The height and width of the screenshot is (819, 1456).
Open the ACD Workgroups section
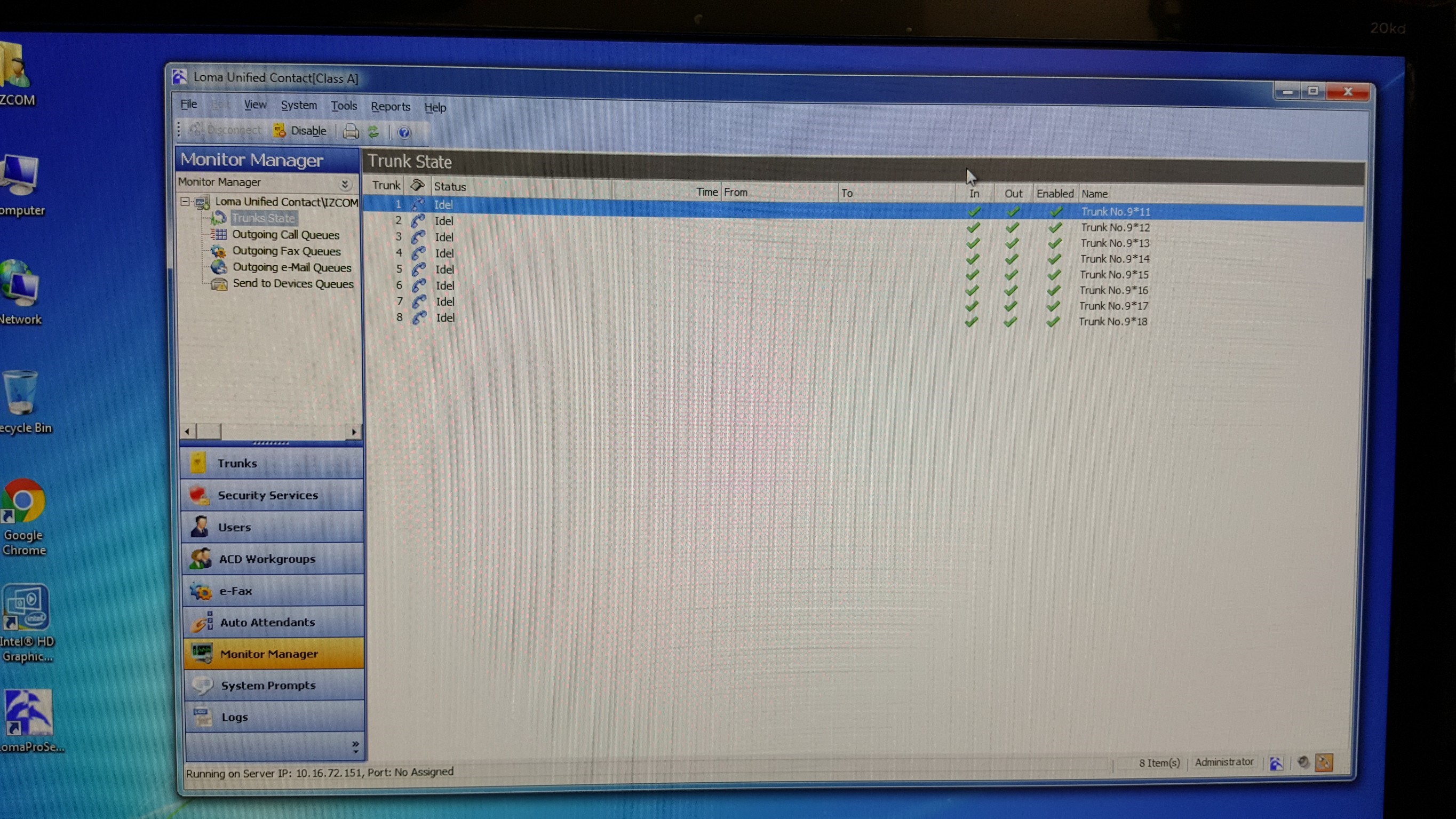point(267,559)
